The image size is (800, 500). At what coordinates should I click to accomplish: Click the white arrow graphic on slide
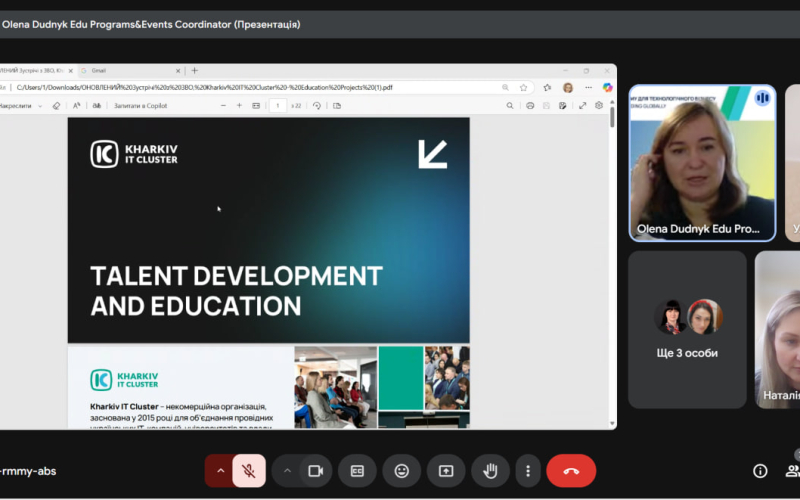coord(433,155)
